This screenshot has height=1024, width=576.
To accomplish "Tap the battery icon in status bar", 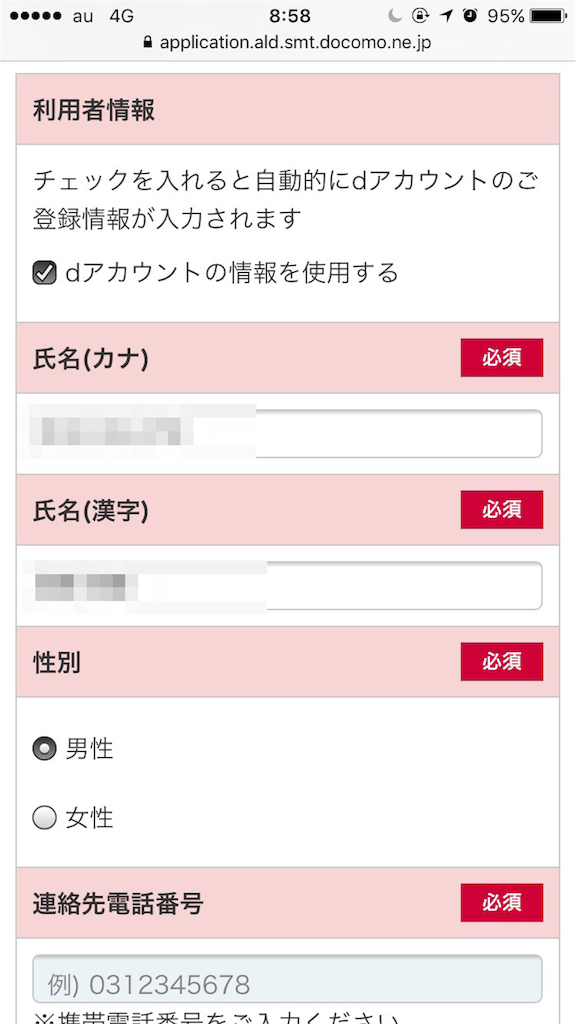I will 549,16.
